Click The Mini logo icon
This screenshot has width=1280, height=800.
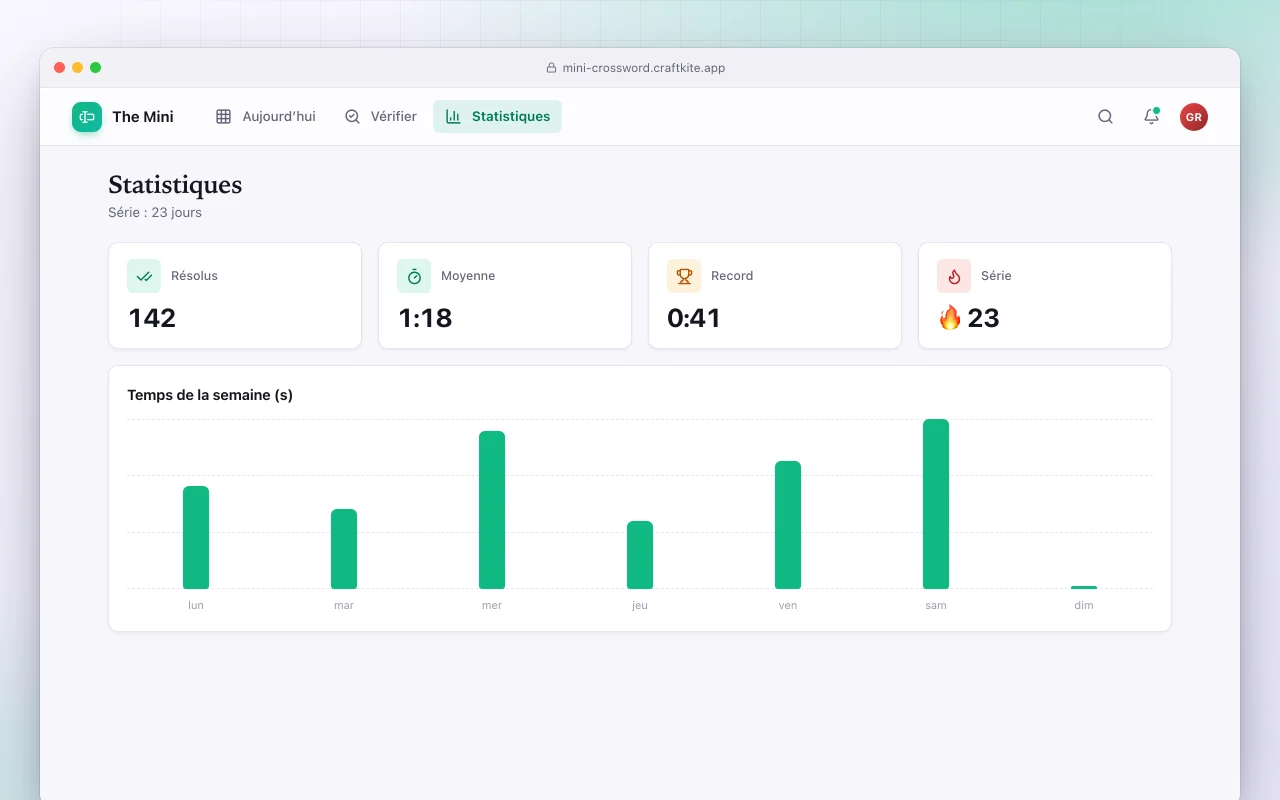tap(87, 117)
